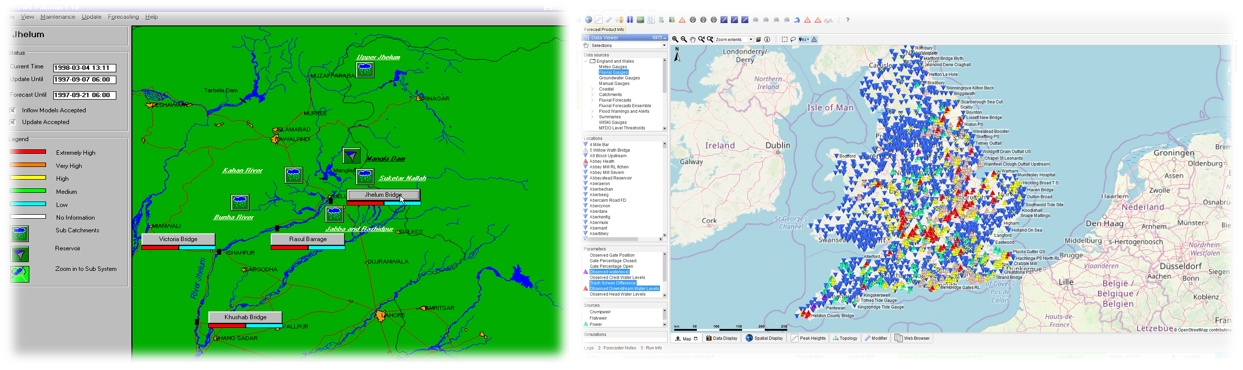Click the Very High orange legend swatch
1243x370 pixels.
pyautogui.click(x=28, y=166)
